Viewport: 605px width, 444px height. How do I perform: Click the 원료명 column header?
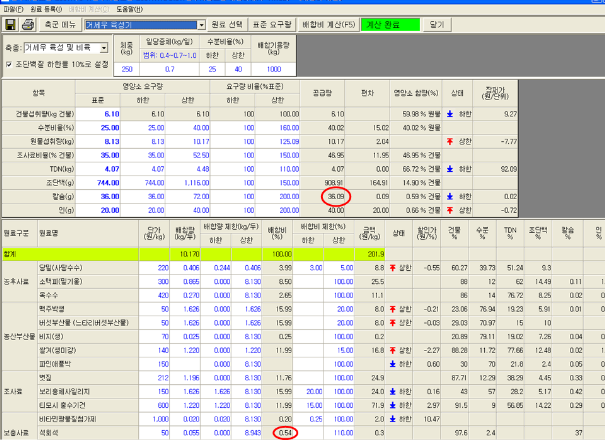[x=88, y=233]
